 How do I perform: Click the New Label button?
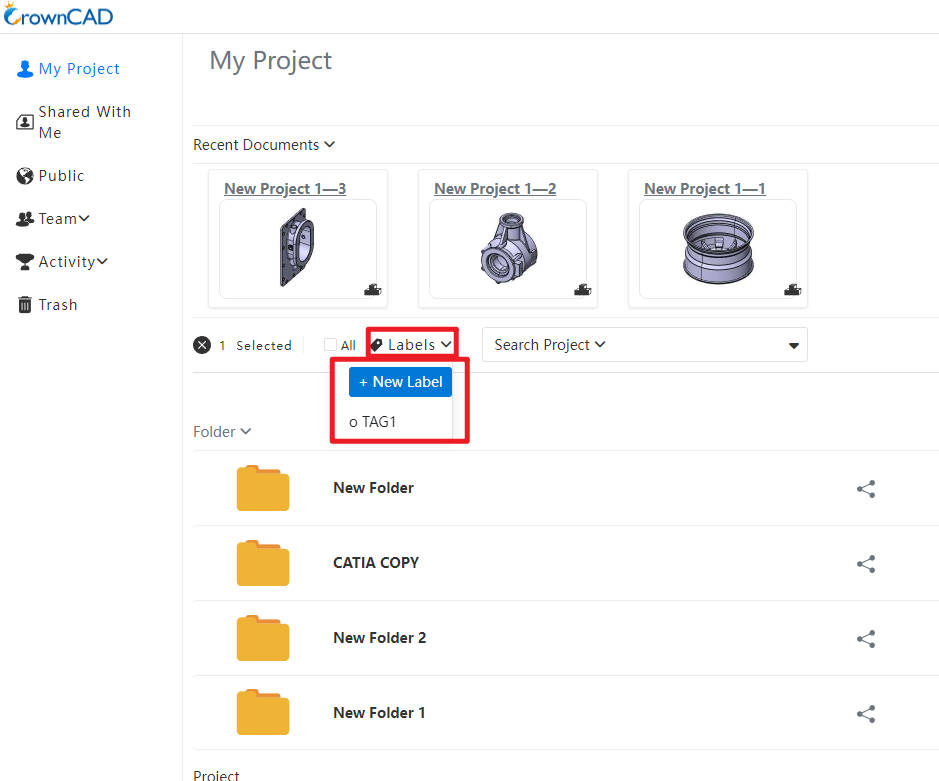click(x=400, y=382)
